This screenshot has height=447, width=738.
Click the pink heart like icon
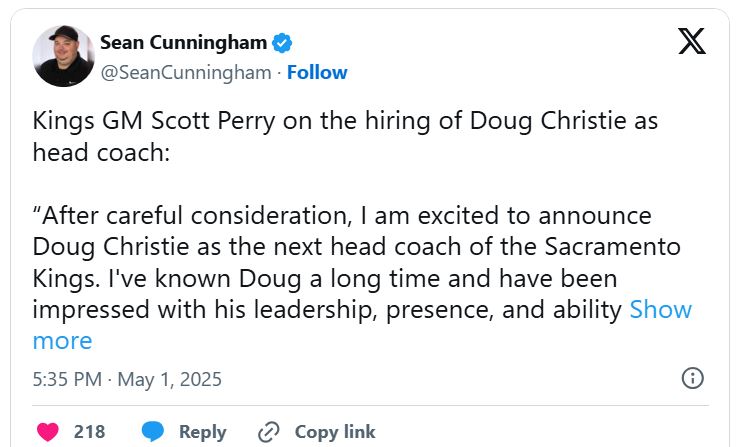tap(47, 432)
